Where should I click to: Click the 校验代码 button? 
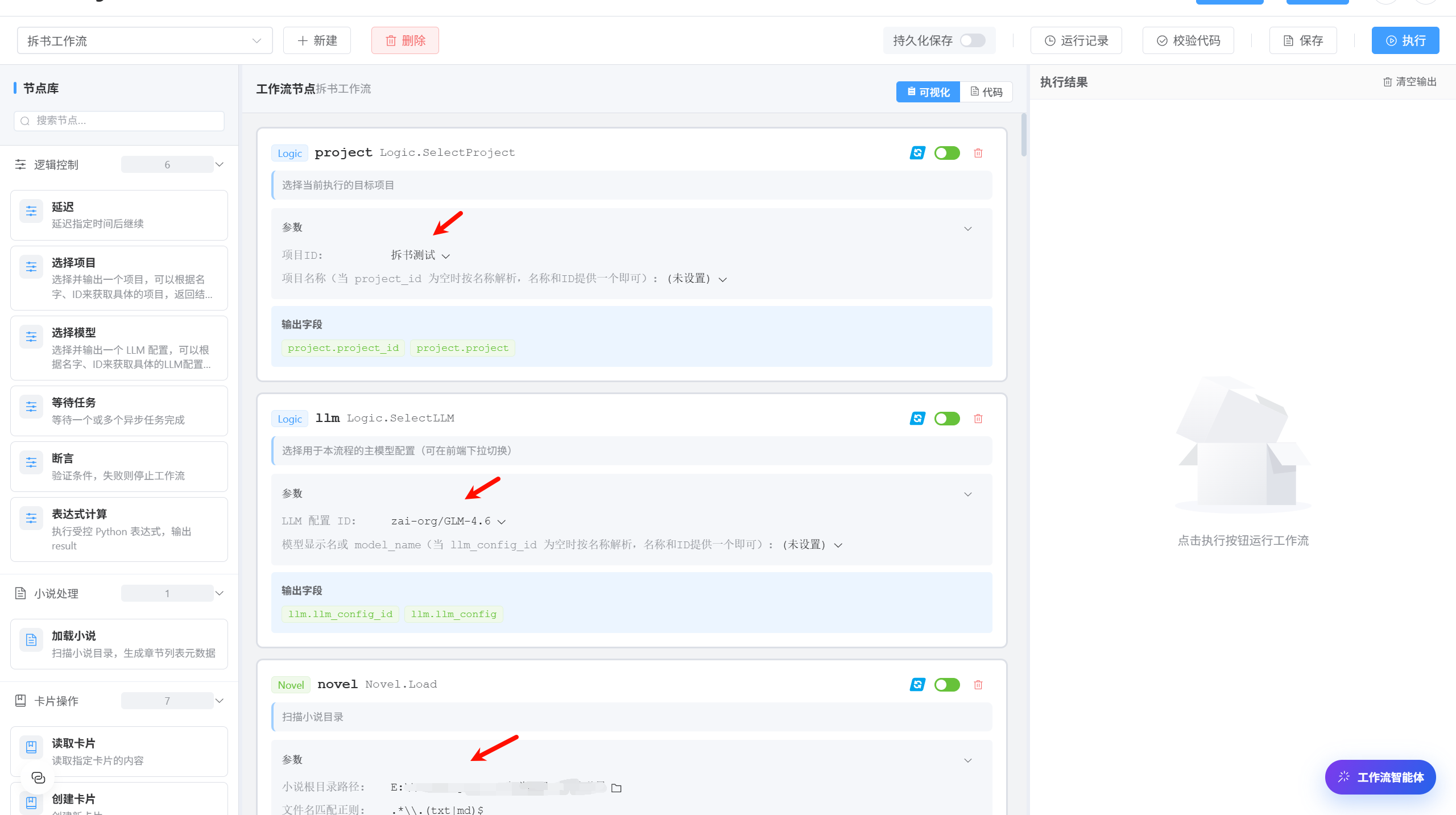click(1188, 40)
